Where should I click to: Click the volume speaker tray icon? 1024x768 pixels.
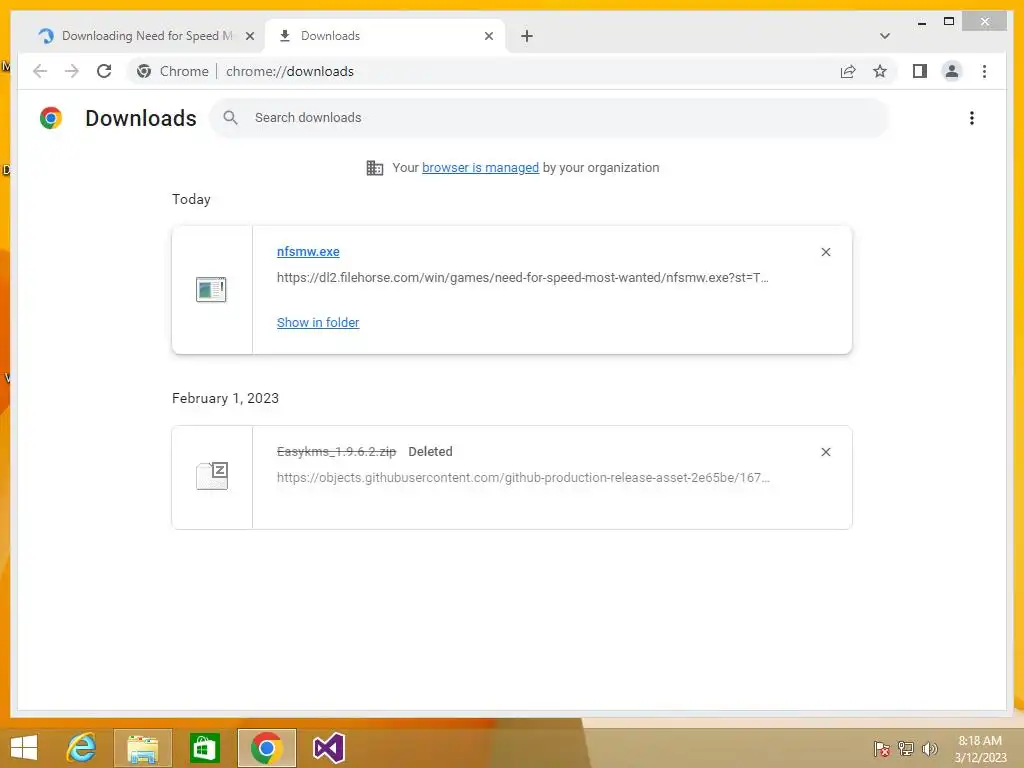coord(929,748)
